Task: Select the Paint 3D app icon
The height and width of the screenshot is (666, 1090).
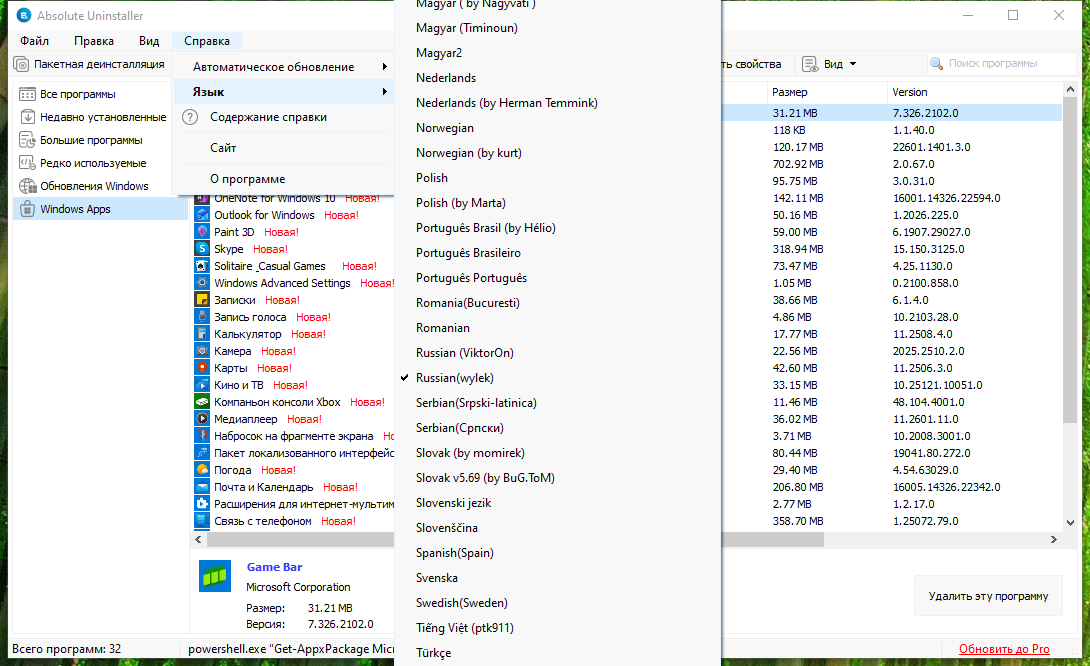Action: coord(202,232)
